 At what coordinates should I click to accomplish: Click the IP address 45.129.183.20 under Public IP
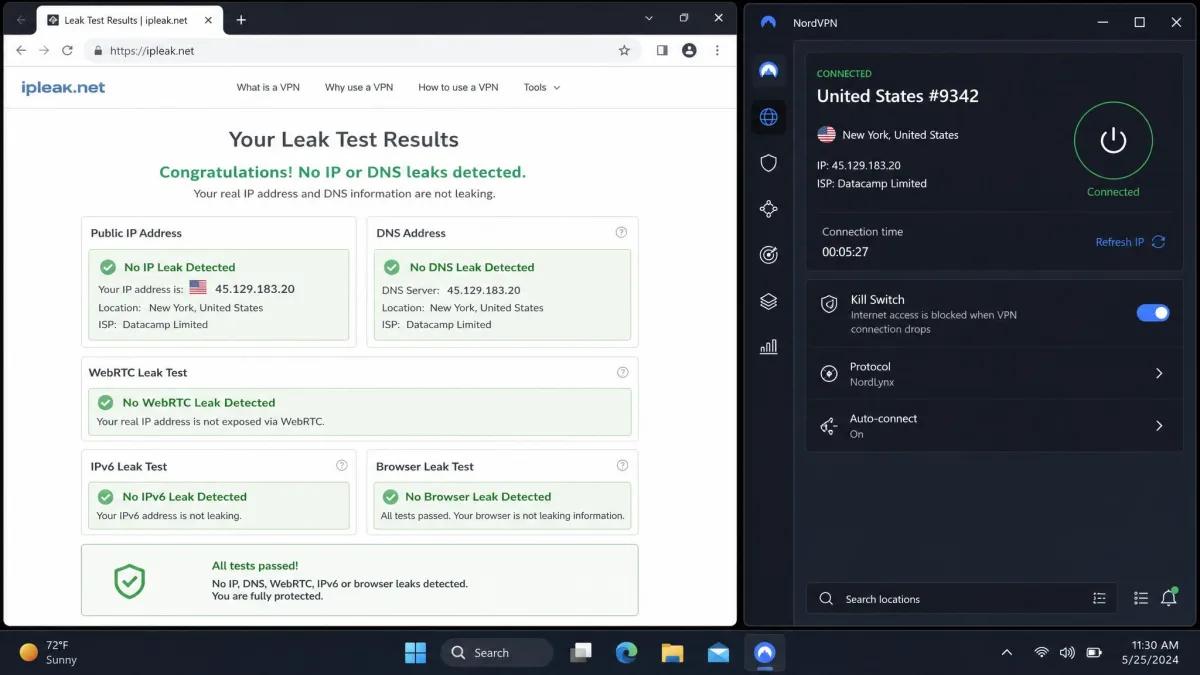pos(255,288)
